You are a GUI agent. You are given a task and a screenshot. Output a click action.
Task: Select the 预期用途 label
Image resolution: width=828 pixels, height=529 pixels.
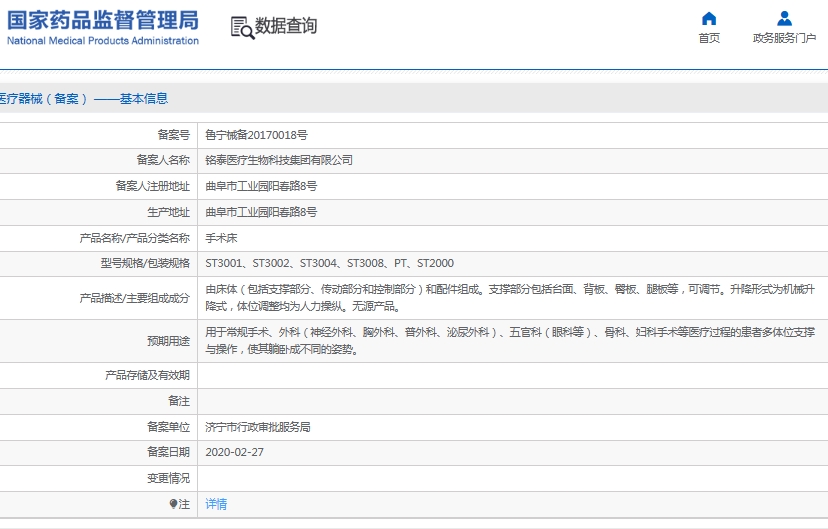point(168,341)
